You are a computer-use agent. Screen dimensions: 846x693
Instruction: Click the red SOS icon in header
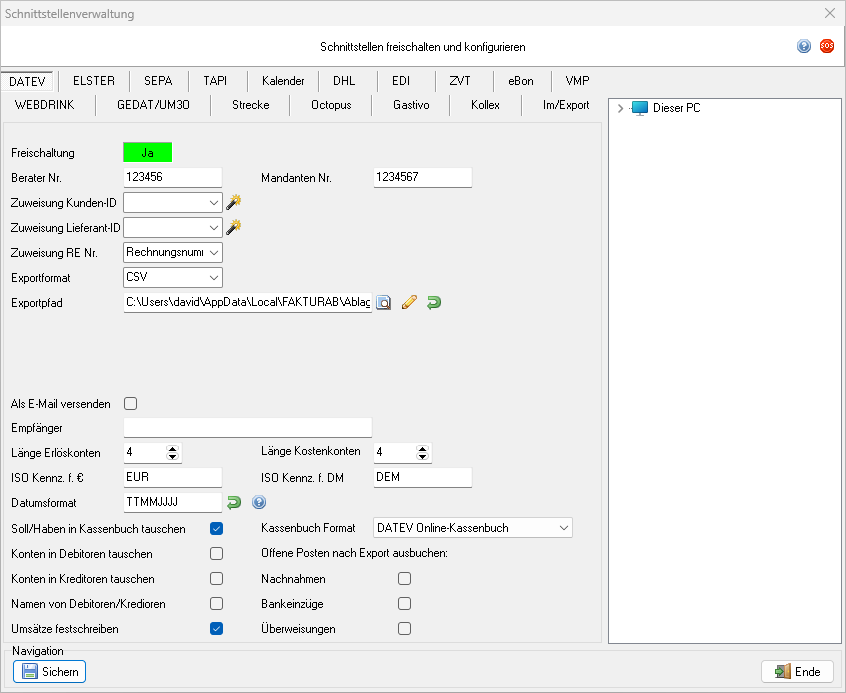[x=826, y=46]
